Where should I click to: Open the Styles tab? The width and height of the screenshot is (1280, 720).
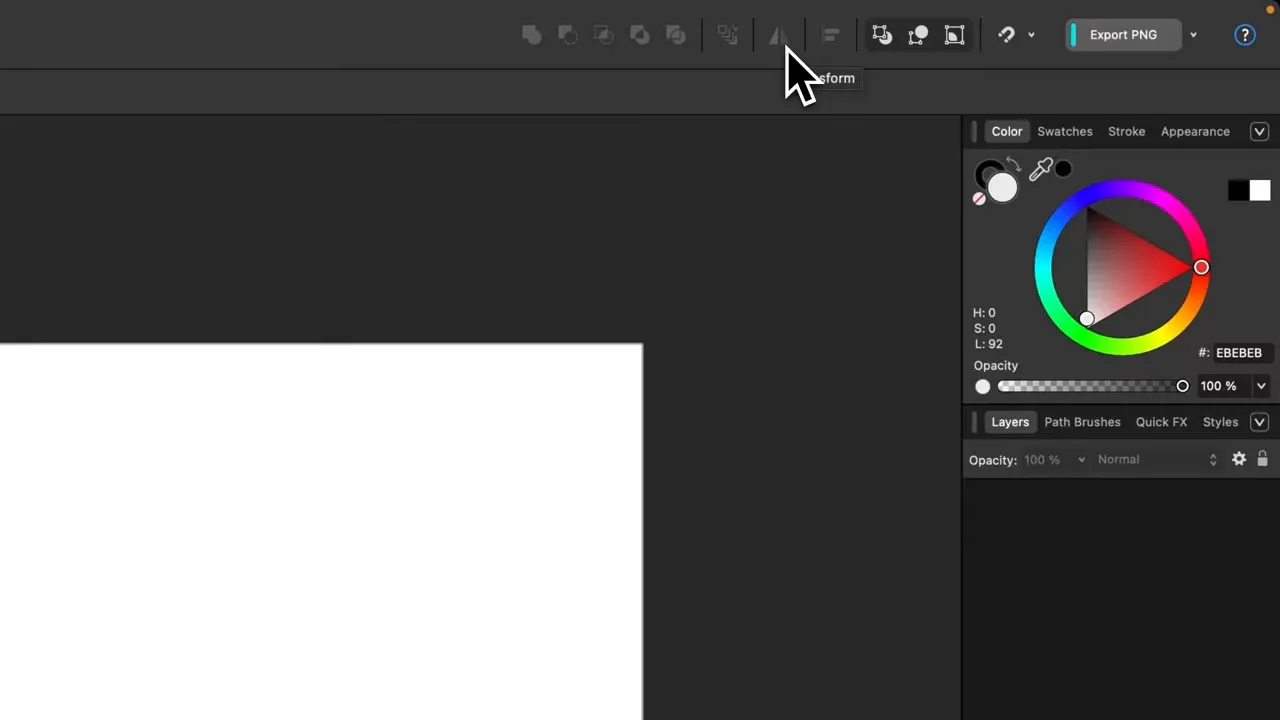(1220, 422)
